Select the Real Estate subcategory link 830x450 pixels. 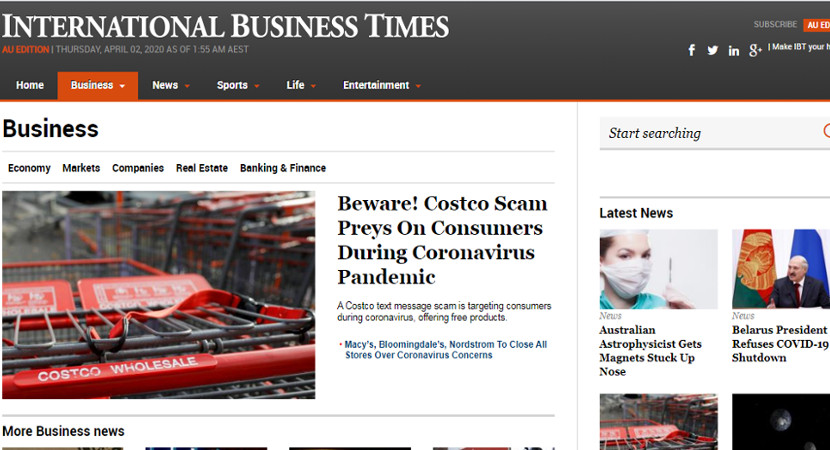click(x=202, y=168)
